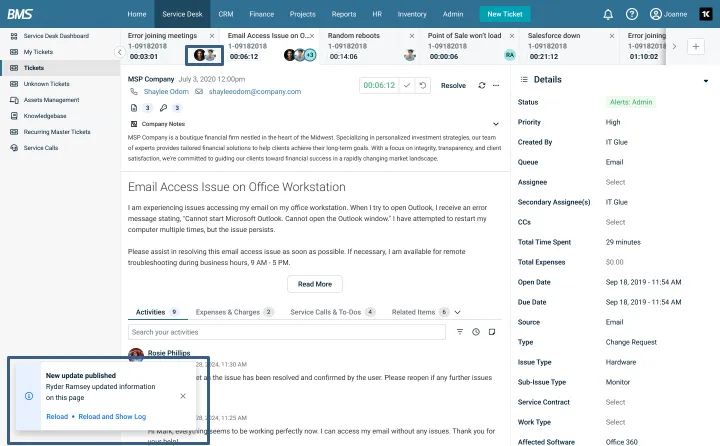Open activity time history clock icon
Viewport: 720px width, 446px height.
[x=476, y=332]
